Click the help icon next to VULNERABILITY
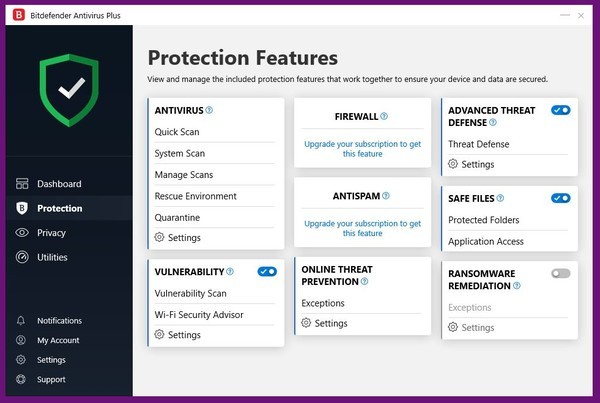Image resolution: width=600 pixels, height=403 pixels. coord(230,271)
